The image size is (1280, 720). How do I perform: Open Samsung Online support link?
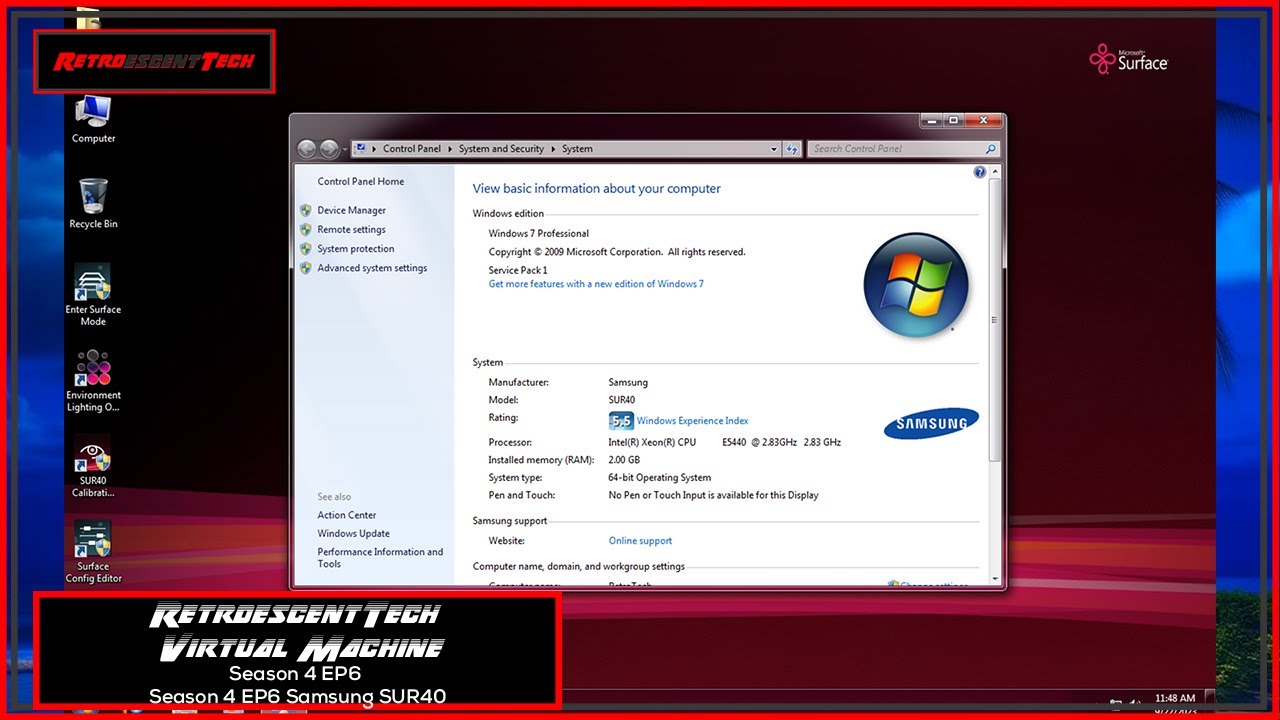(640, 541)
